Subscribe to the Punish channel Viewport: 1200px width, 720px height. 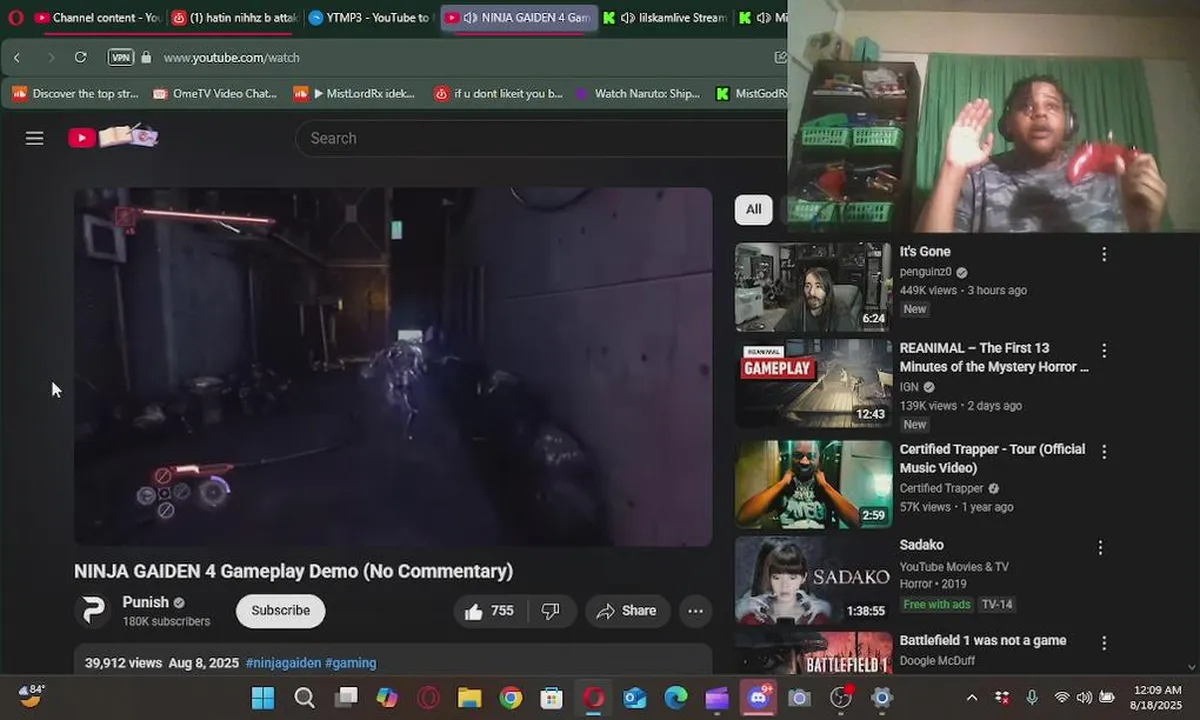[280, 611]
